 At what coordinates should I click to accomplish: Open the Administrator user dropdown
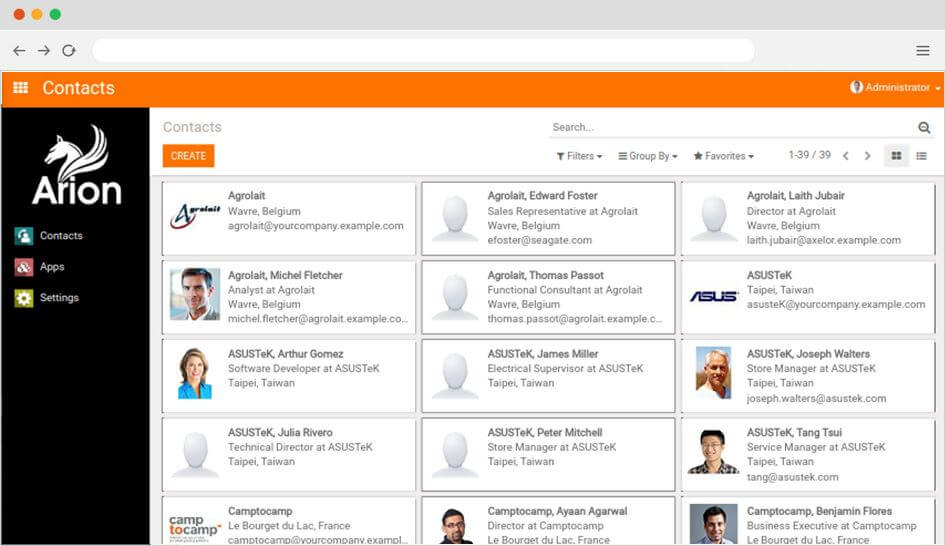(x=897, y=87)
